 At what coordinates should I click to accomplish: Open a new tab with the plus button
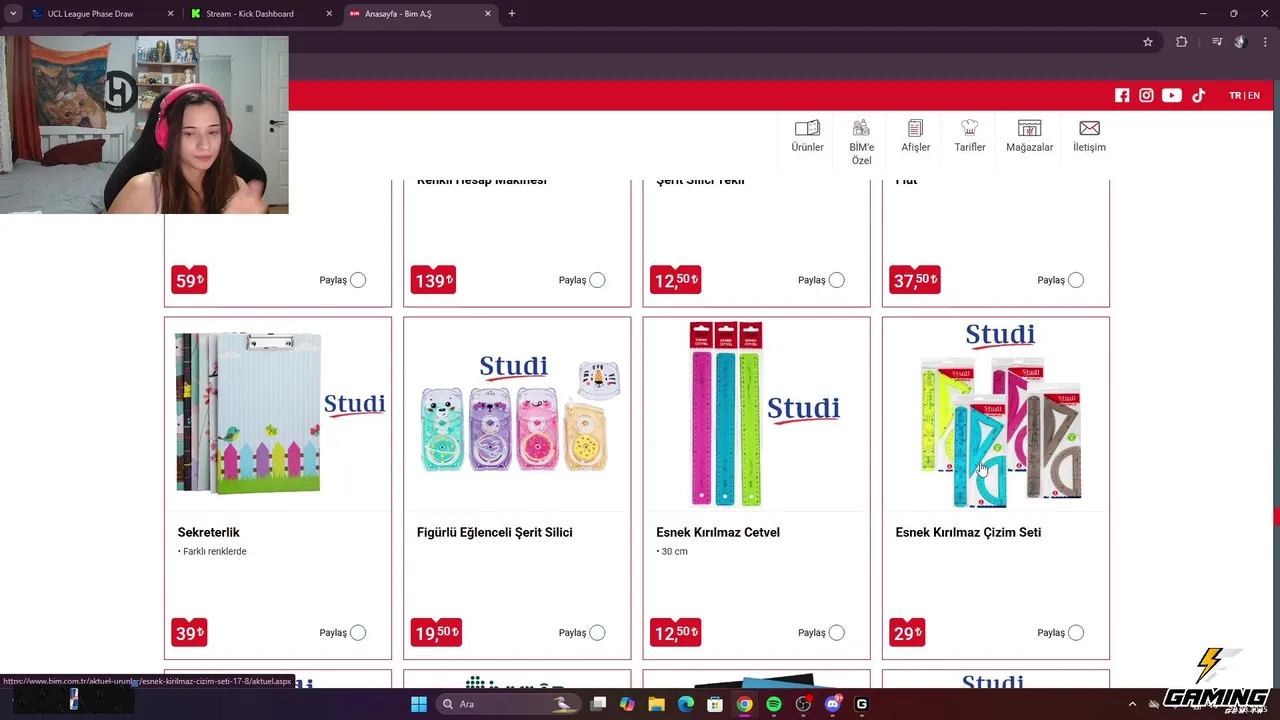512,14
